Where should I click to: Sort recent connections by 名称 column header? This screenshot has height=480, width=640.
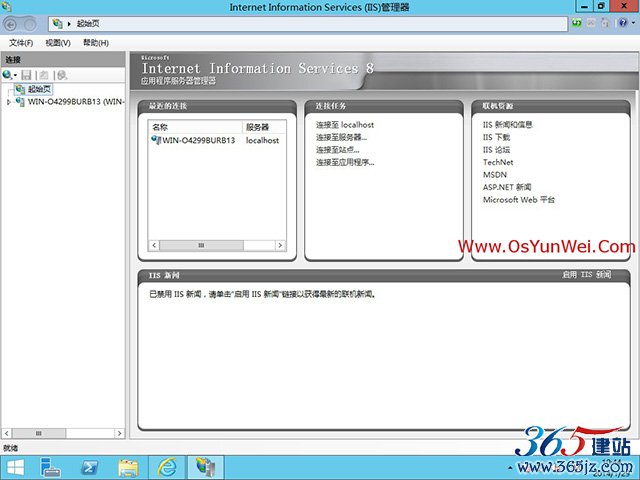click(196, 127)
